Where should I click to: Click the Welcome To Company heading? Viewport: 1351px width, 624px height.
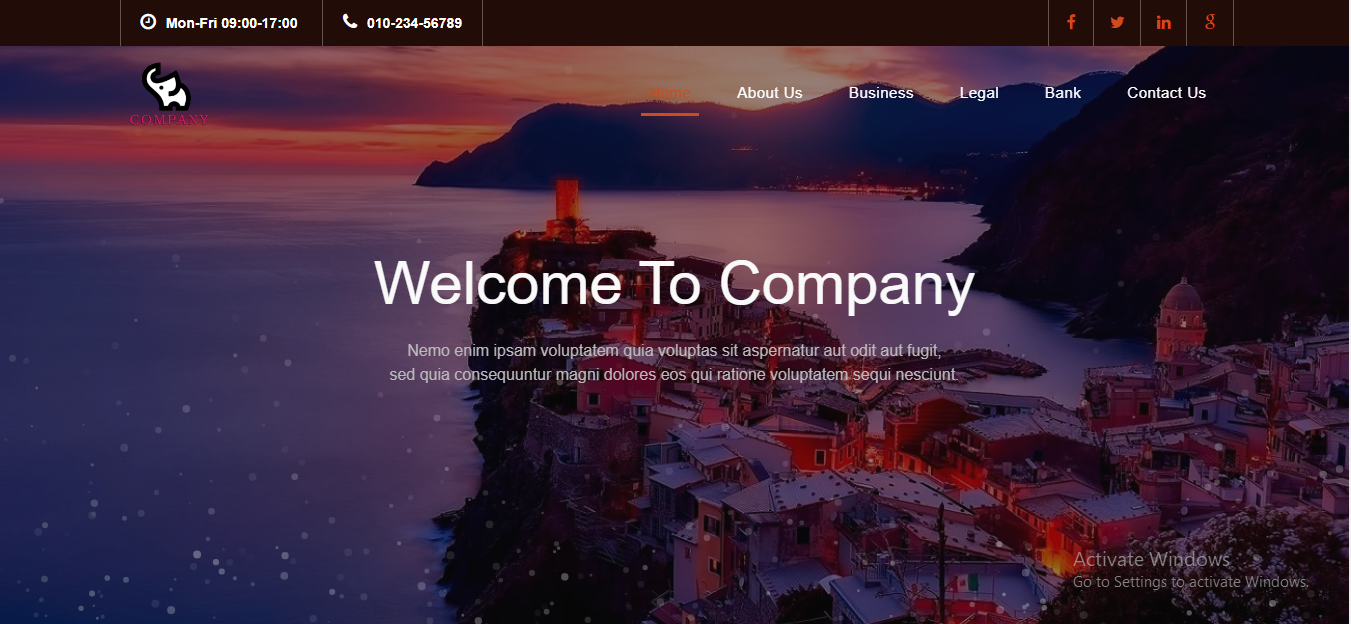coord(674,283)
